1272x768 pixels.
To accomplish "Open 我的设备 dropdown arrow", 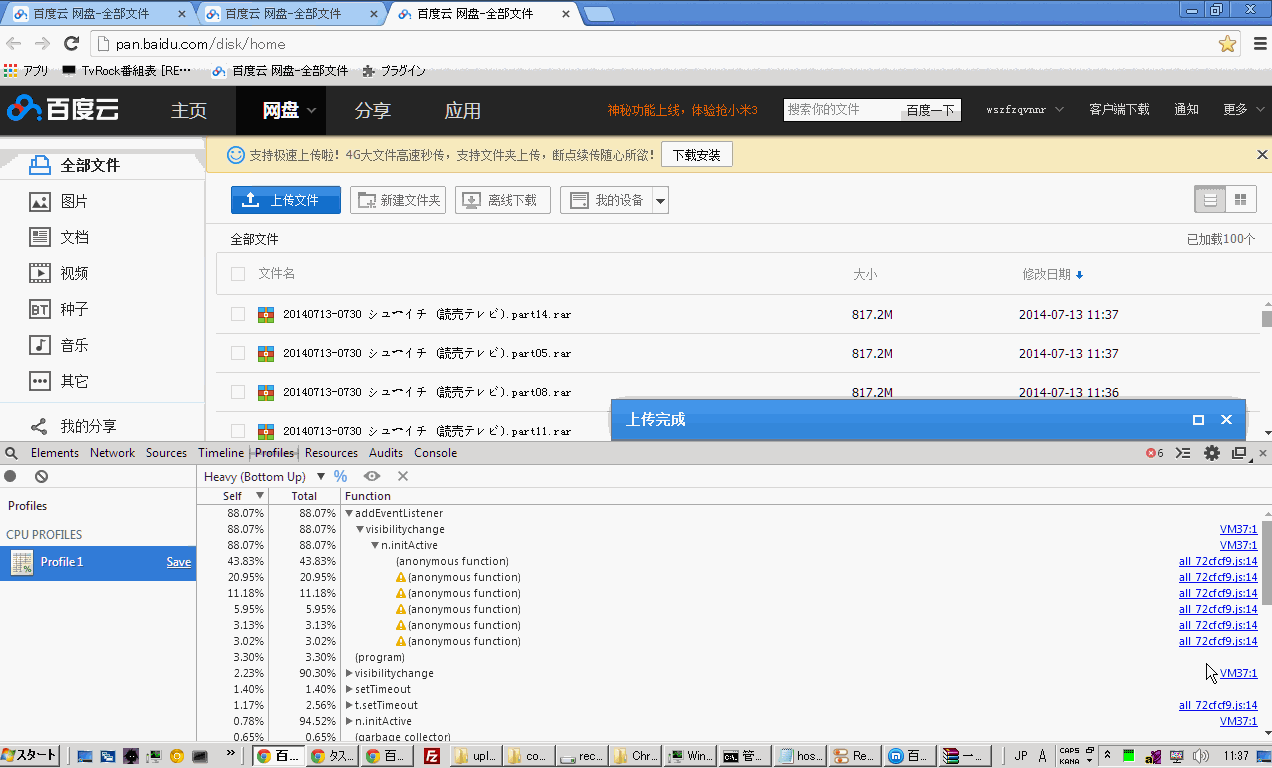I will (x=660, y=201).
